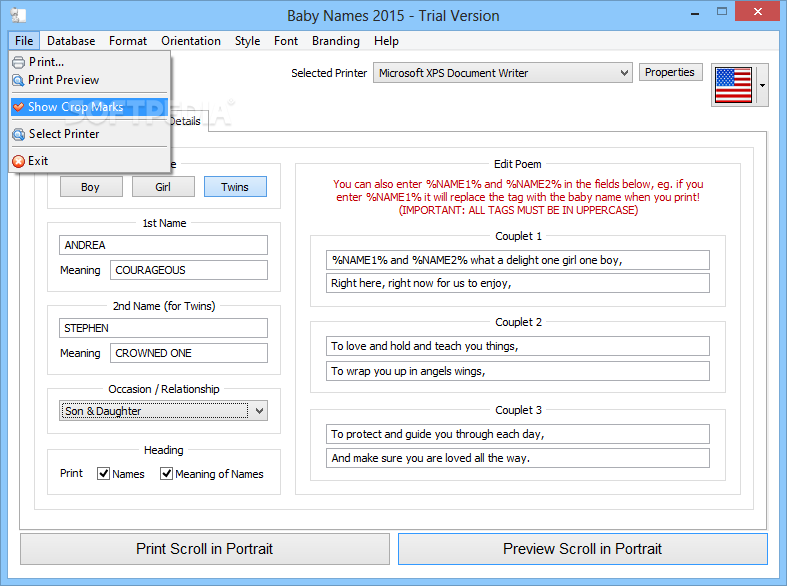Choose Print Preview from the File menu

click(x=89, y=80)
